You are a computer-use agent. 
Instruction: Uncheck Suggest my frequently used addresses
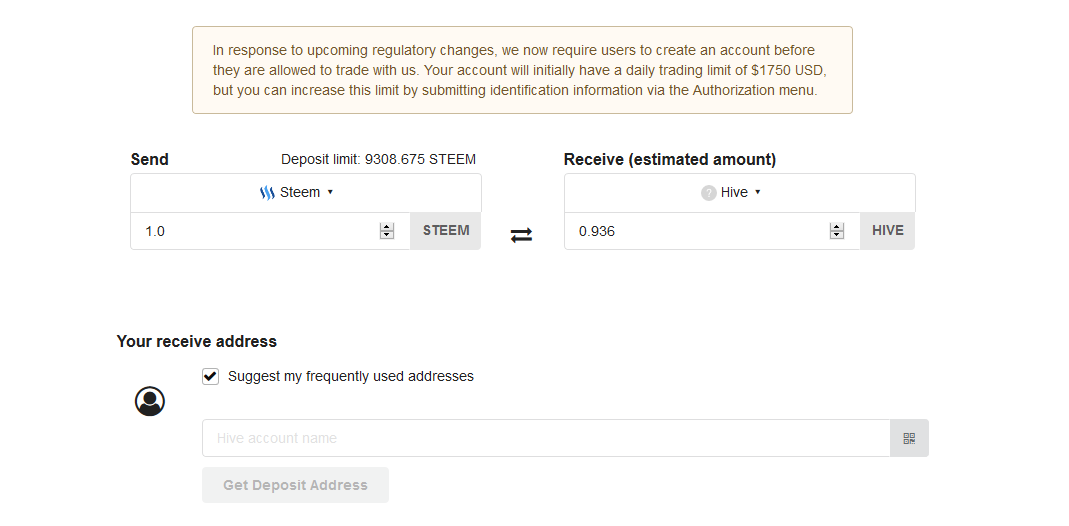point(210,376)
